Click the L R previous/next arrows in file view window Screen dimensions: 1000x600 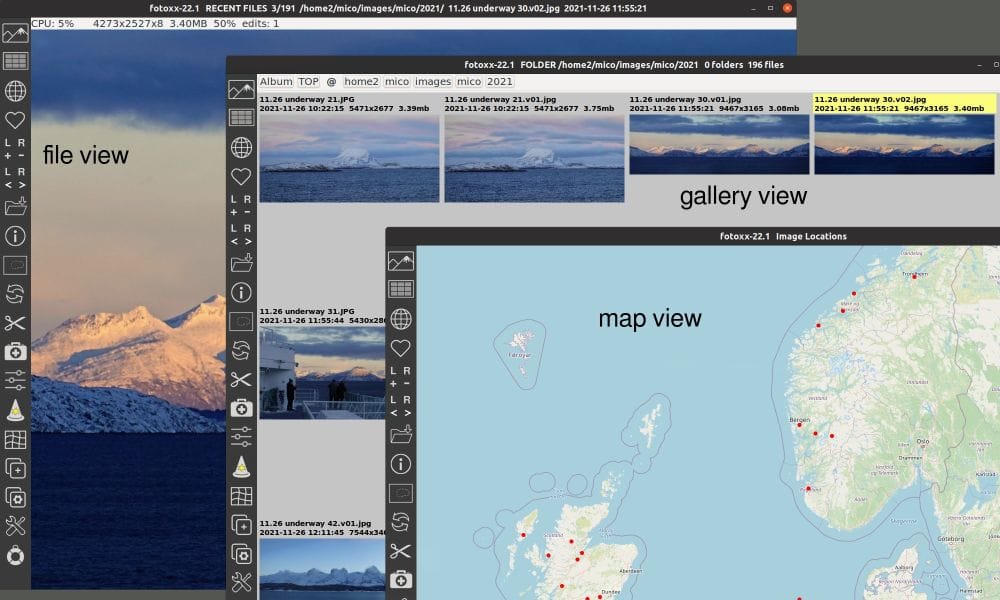pyautogui.click(x=15, y=178)
